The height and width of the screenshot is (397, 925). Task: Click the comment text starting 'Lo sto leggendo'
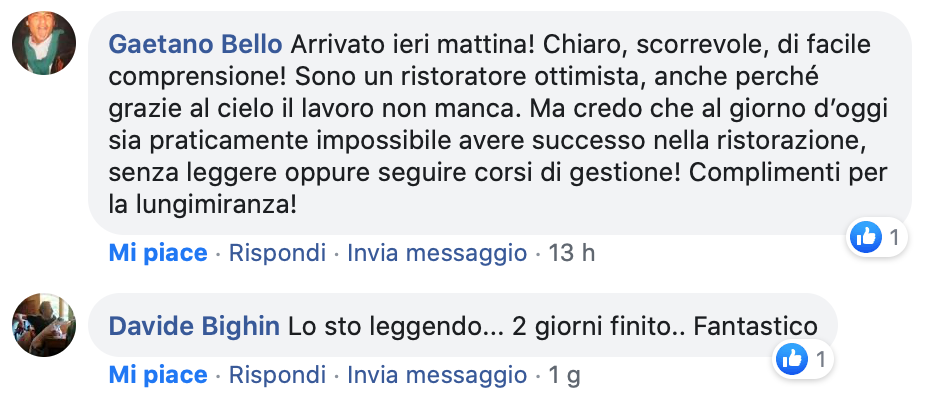click(x=552, y=326)
